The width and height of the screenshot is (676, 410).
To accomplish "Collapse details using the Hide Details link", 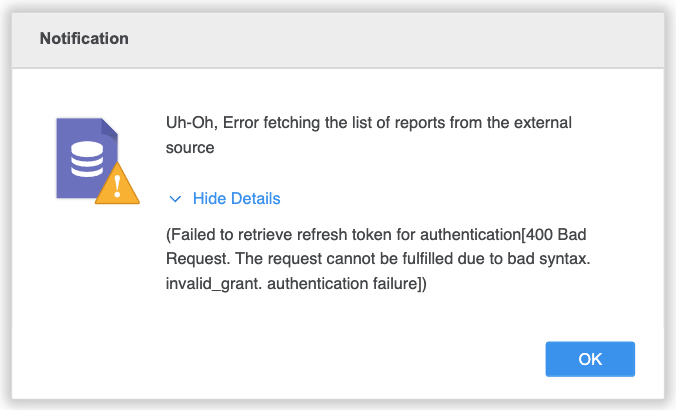I will [236, 199].
